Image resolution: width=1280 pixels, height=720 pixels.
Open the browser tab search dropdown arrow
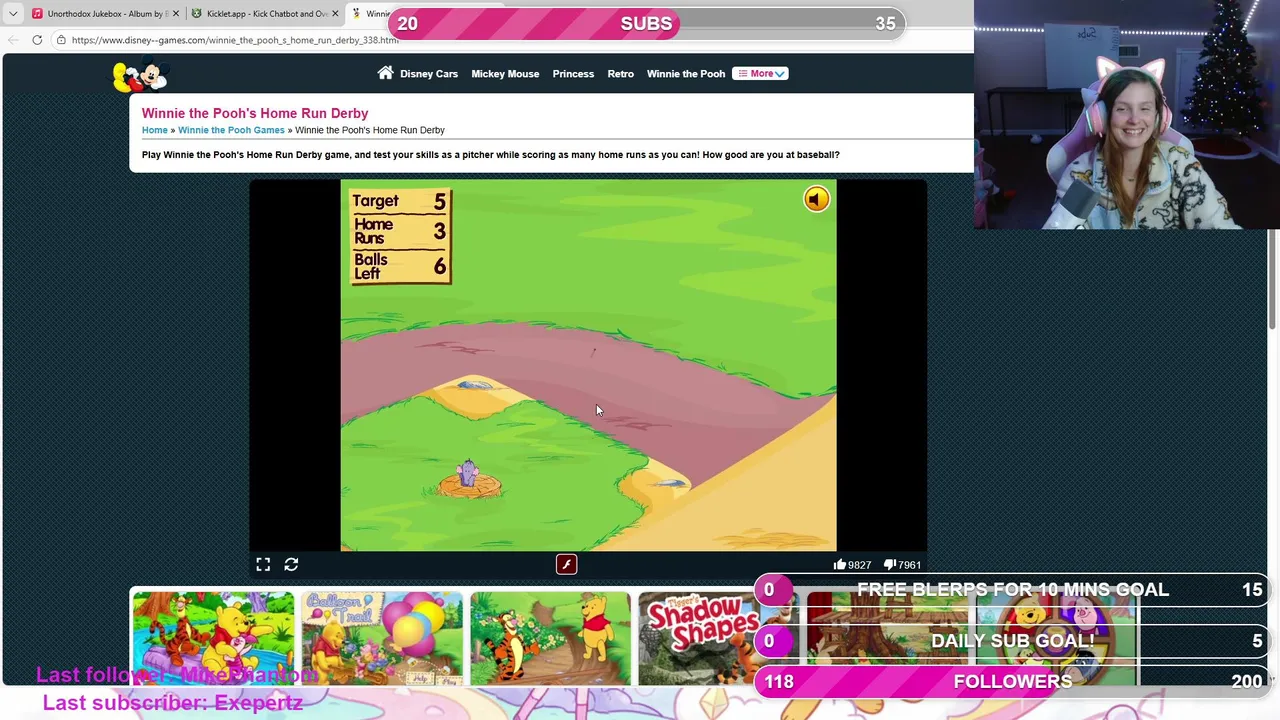pyautogui.click(x=13, y=14)
